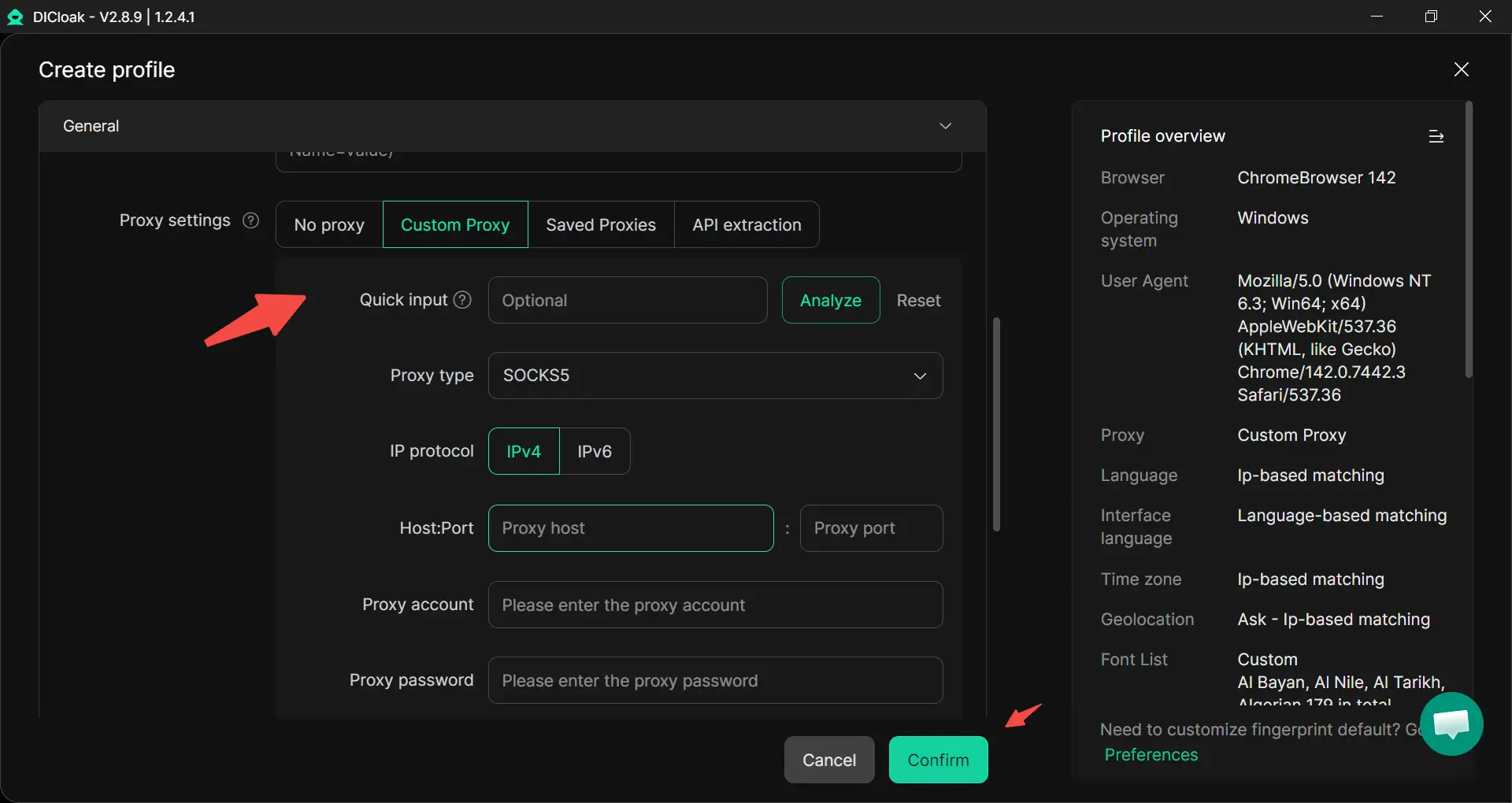The image size is (1512, 803).
Task: Focus the Proxy host input field
Action: tap(631, 528)
